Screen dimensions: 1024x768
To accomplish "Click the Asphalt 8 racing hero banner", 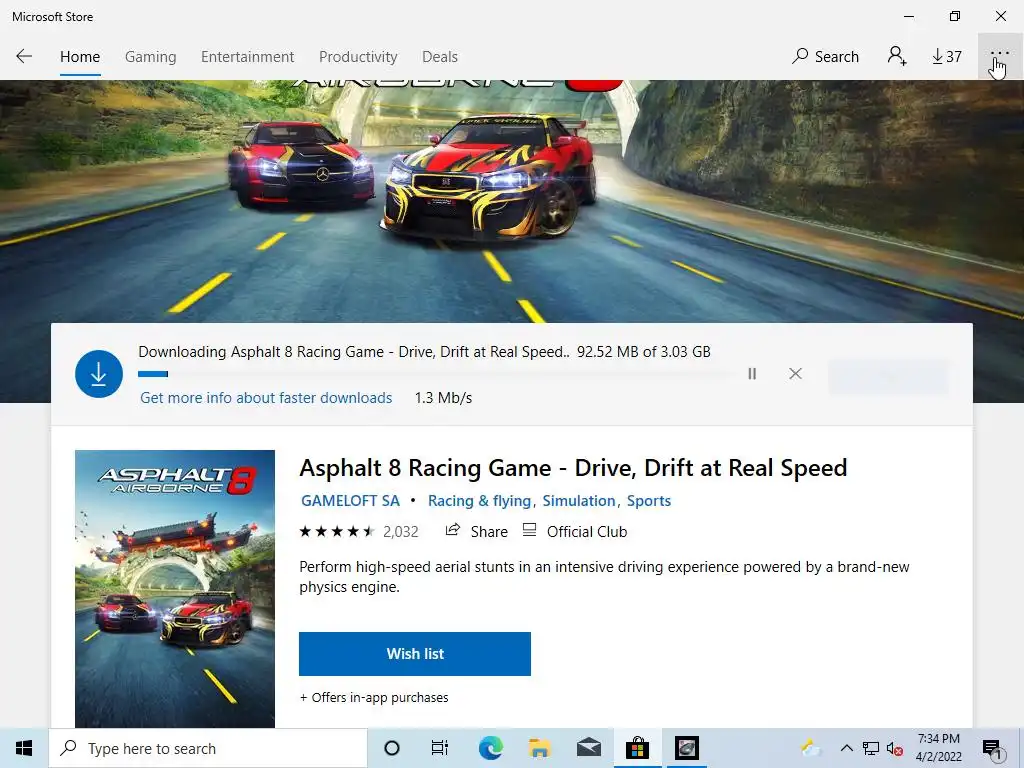I will coord(512,201).
